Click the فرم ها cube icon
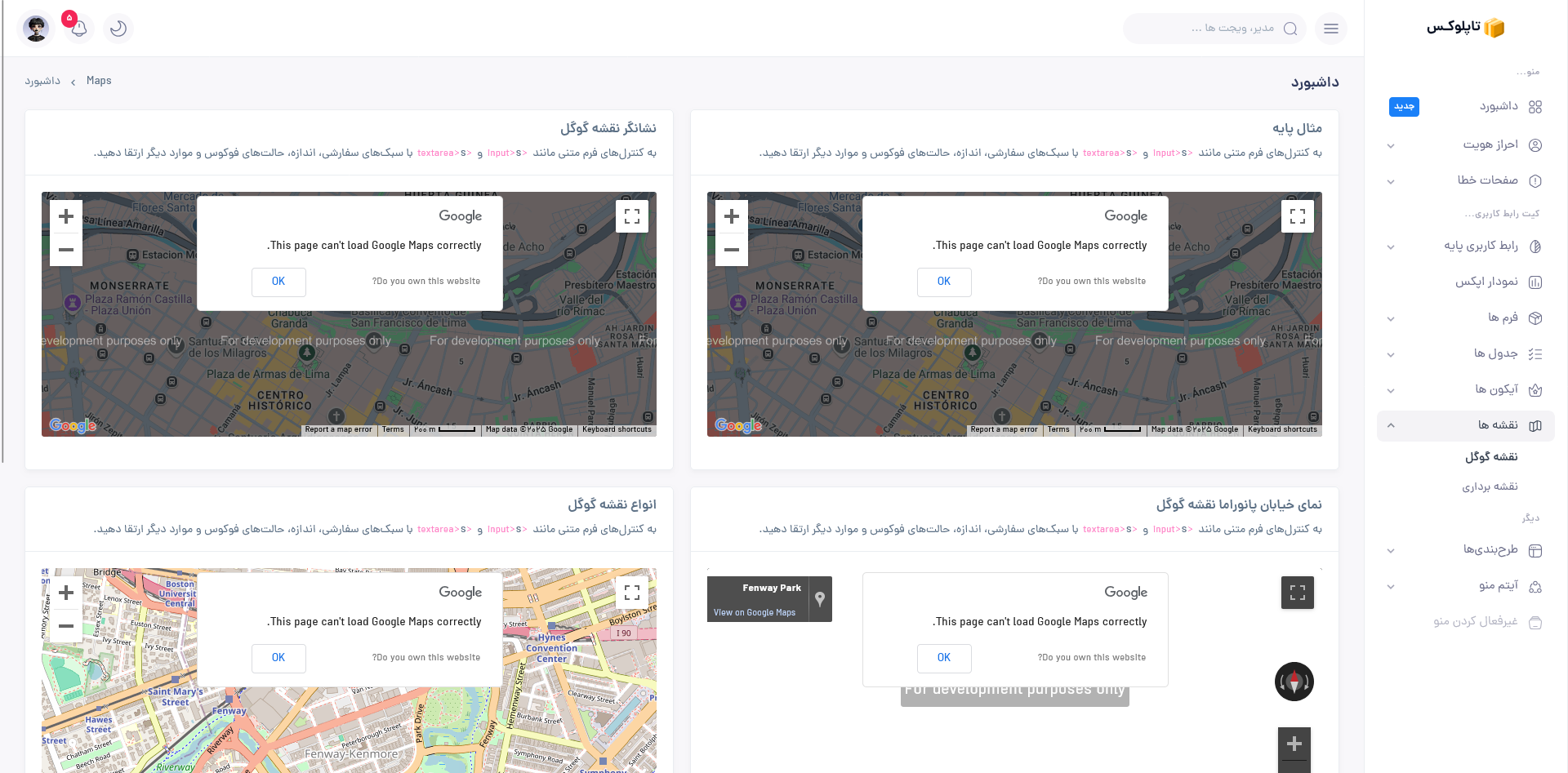 click(x=1535, y=318)
